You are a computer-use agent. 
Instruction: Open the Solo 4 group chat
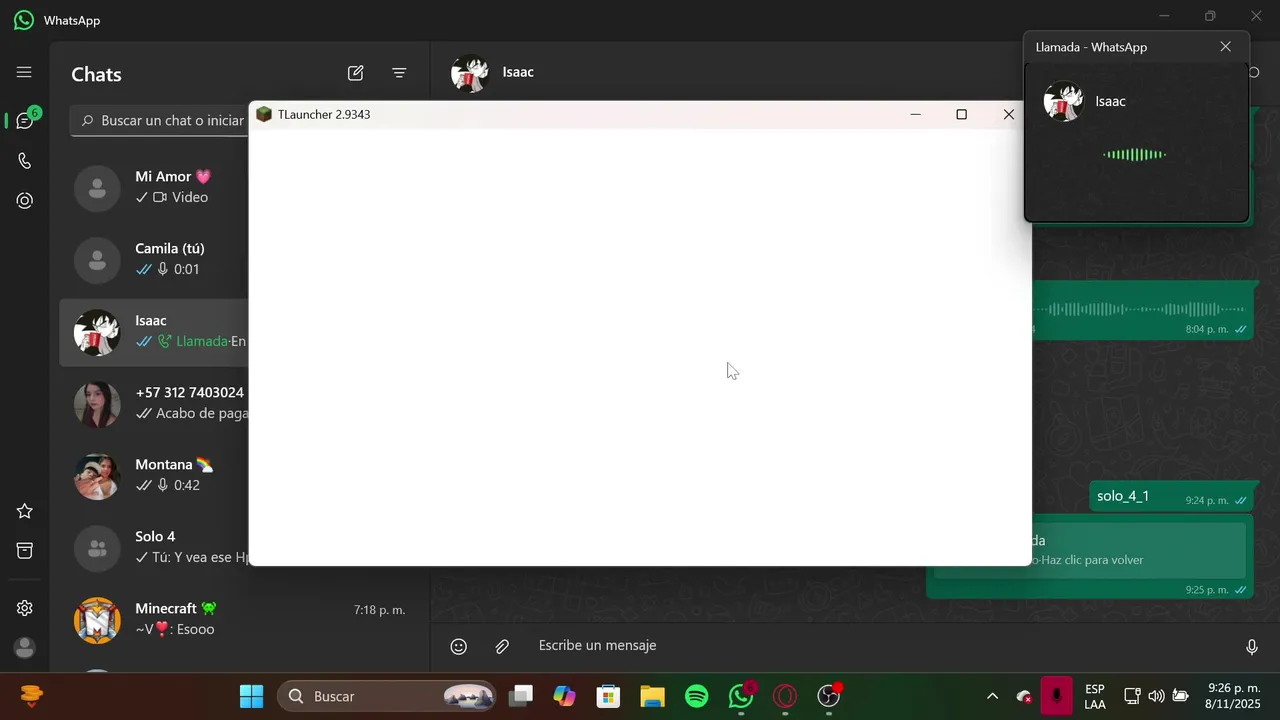click(154, 547)
